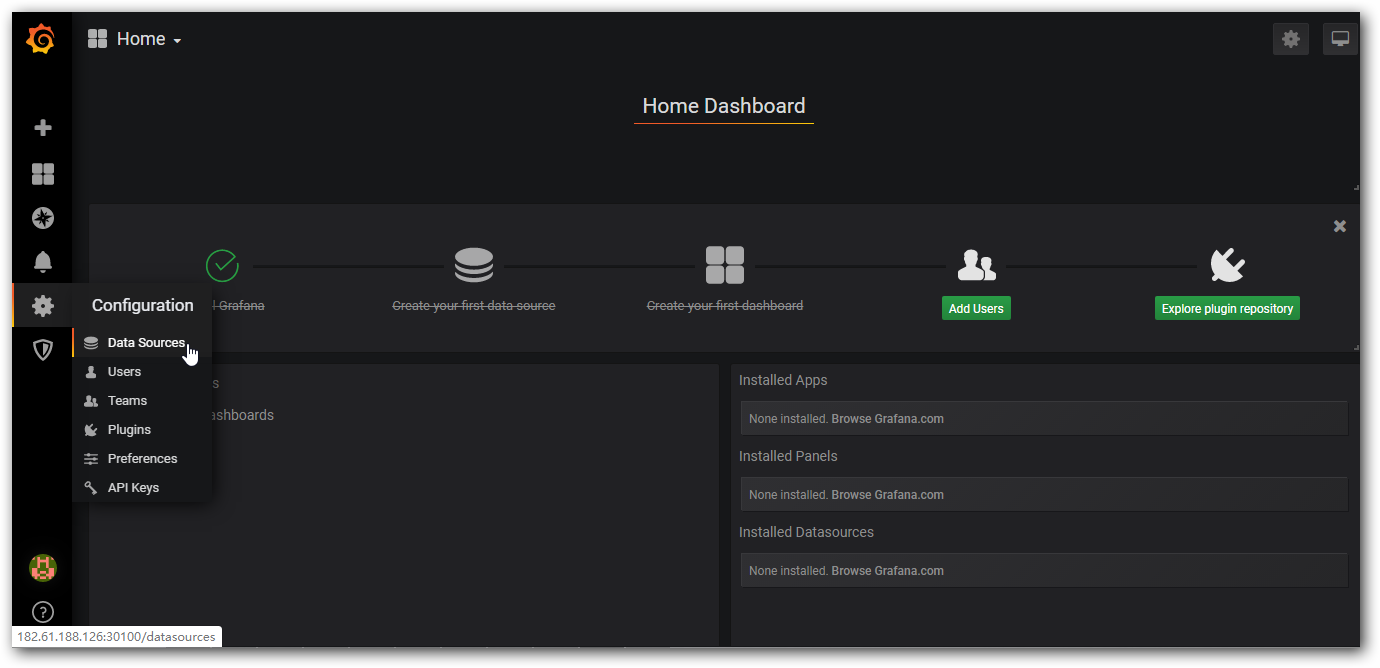Cycle view mode with monitor icon
Viewport: 1380px width, 668px height.
1340,39
